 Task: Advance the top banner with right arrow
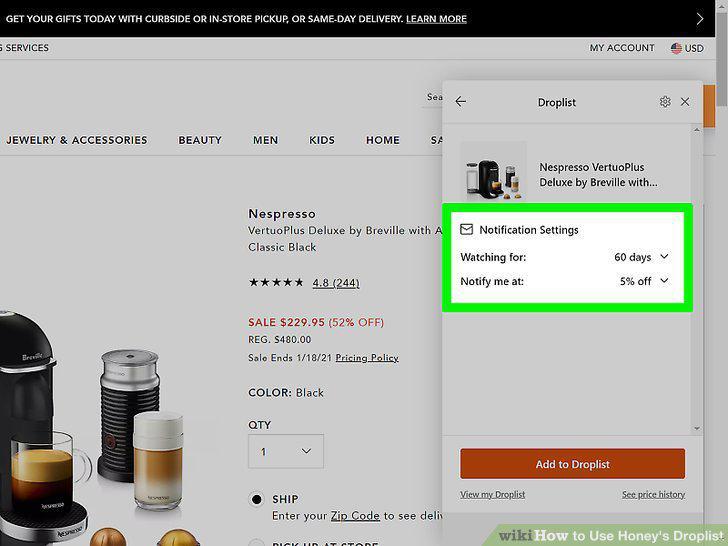click(x=700, y=19)
